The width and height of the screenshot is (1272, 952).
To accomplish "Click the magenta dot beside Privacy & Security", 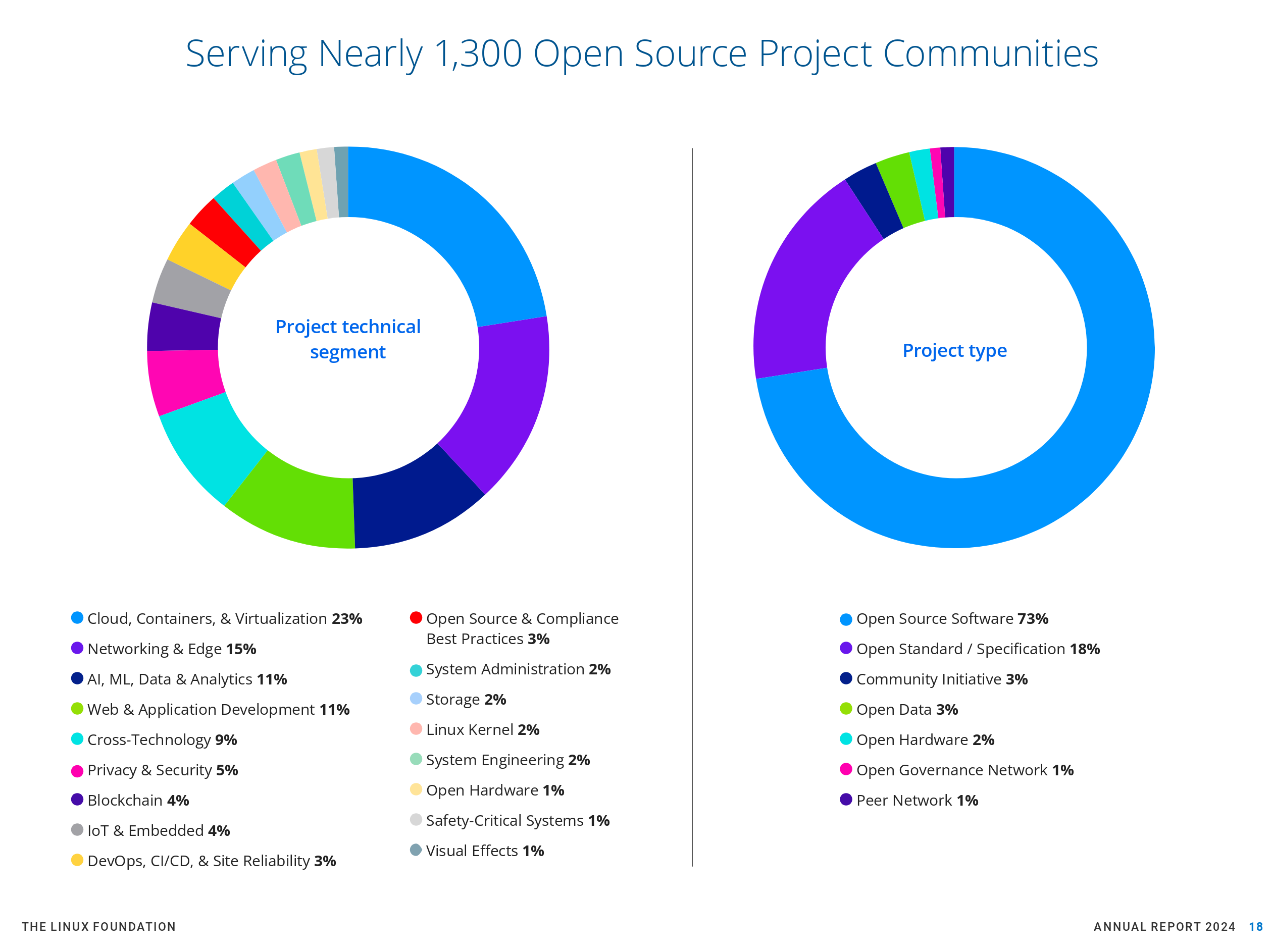I will click(77, 771).
